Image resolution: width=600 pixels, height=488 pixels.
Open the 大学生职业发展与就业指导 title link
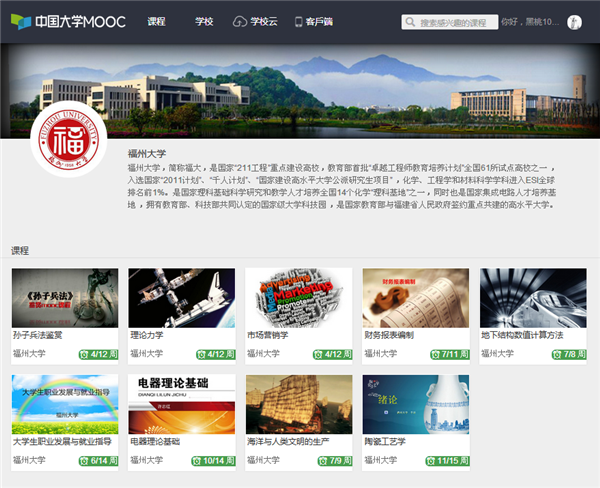[62, 442]
